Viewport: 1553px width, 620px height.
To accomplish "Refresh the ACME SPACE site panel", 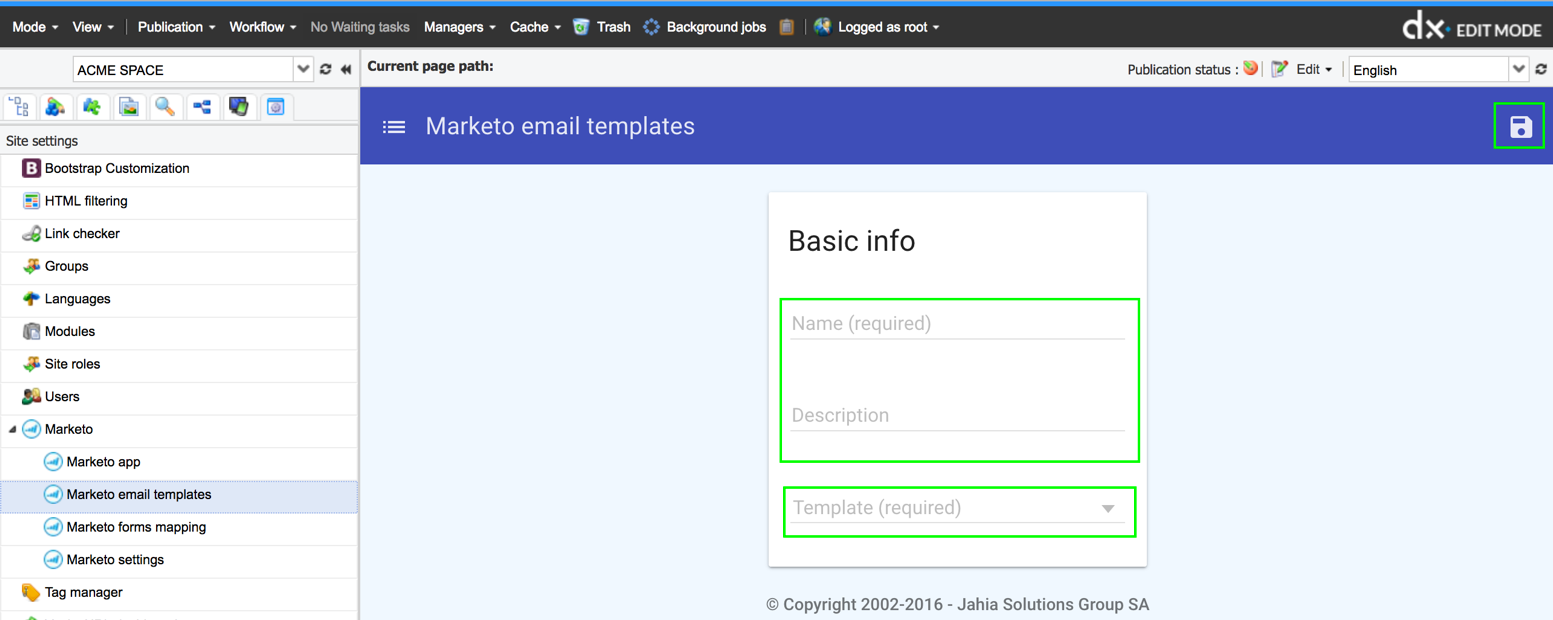I will (x=325, y=70).
